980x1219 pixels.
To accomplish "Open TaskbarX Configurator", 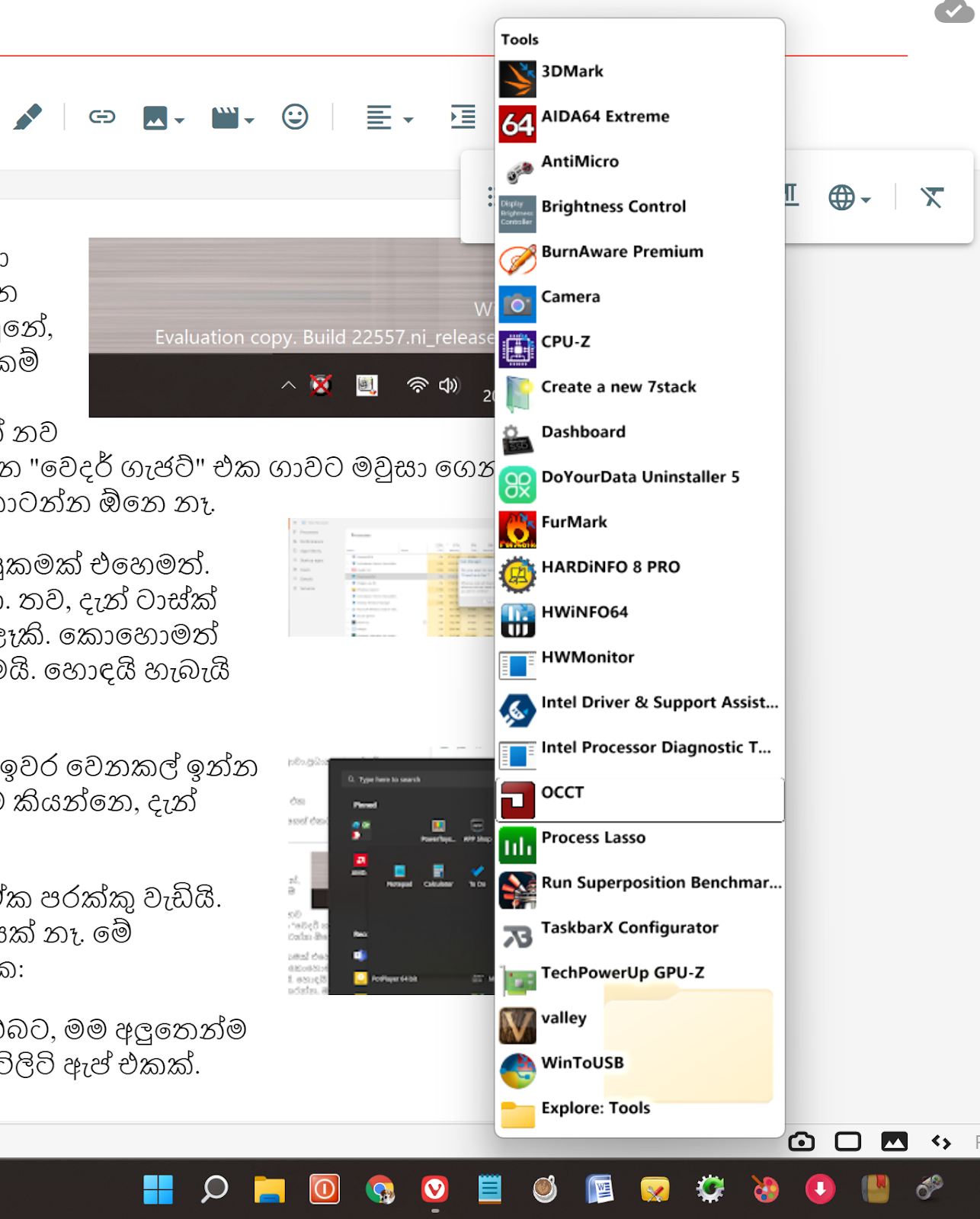I will [639, 934].
